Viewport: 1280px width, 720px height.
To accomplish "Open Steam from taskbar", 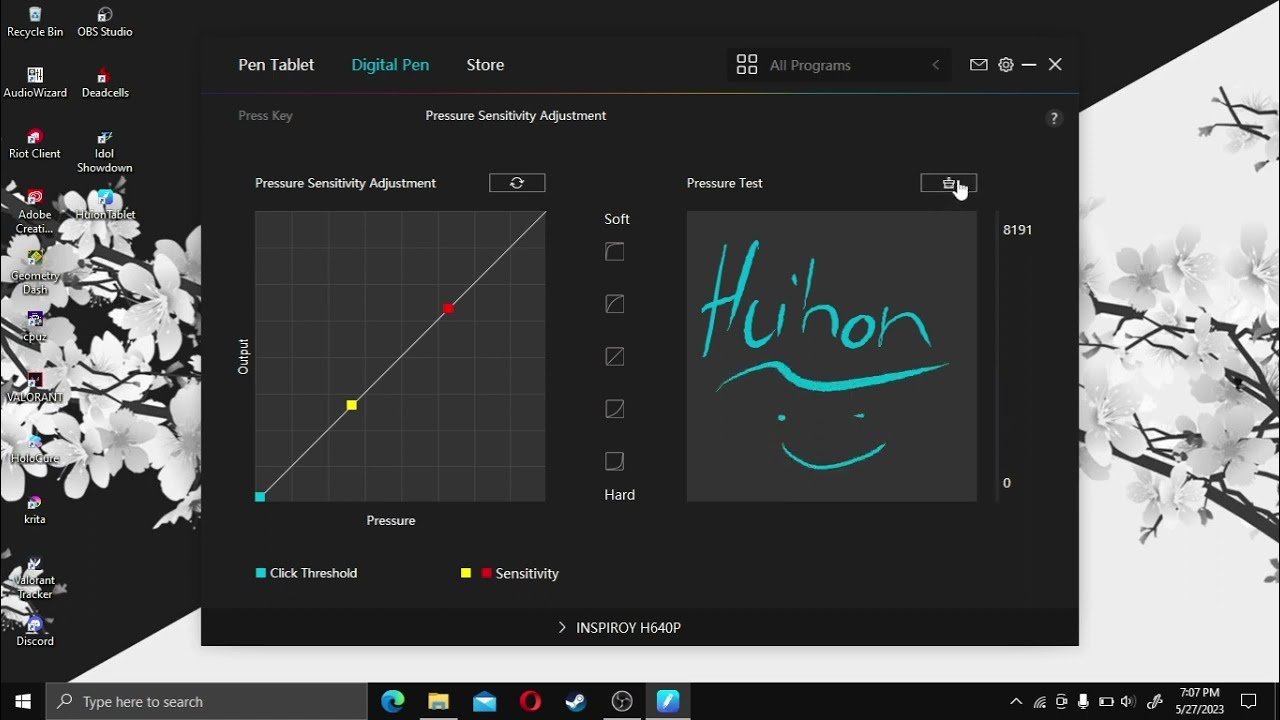I will pyautogui.click(x=576, y=702).
